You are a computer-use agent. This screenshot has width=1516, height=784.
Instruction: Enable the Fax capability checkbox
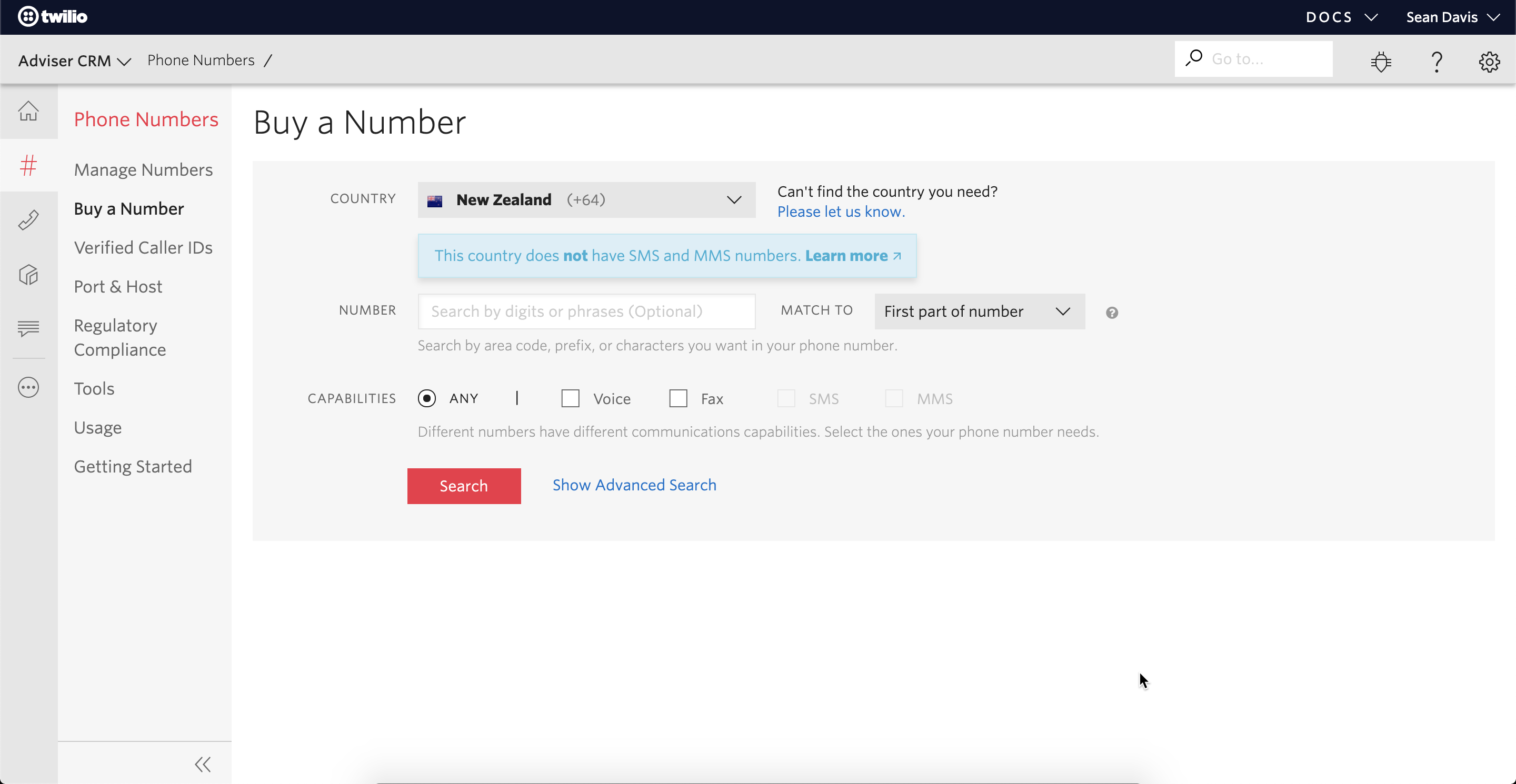678,398
